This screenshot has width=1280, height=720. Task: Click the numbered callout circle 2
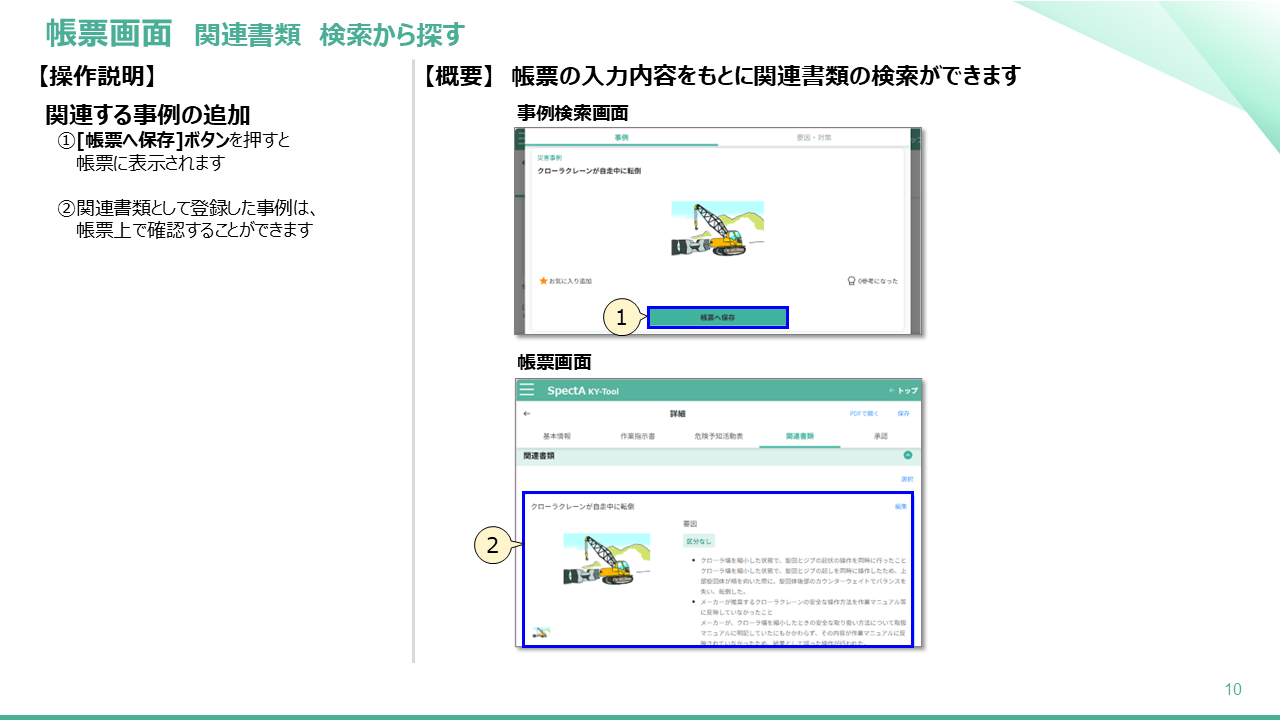491,545
